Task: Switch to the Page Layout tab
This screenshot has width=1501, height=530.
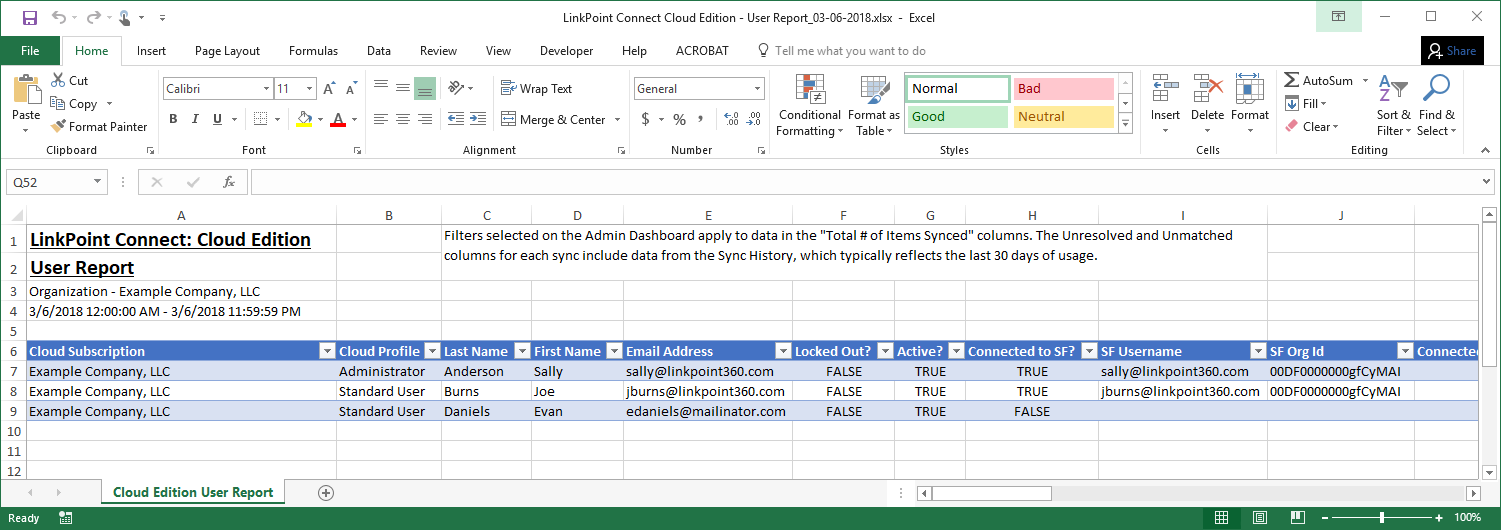Action: tap(227, 51)
